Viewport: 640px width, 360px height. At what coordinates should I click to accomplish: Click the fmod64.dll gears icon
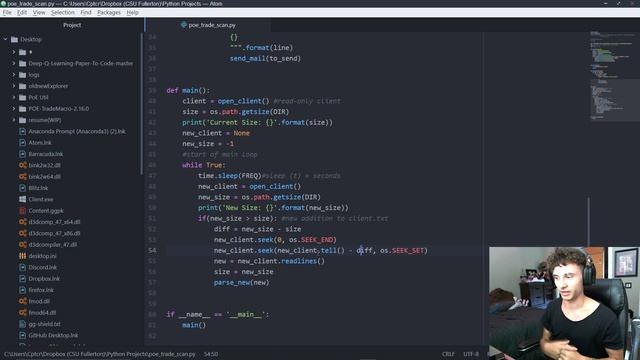22,313
